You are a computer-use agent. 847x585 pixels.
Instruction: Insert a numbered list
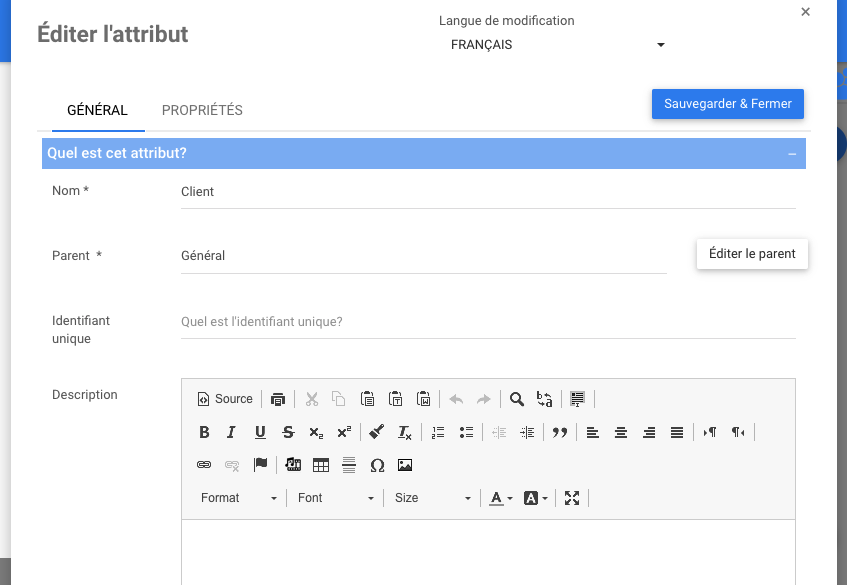coord(438,432)
